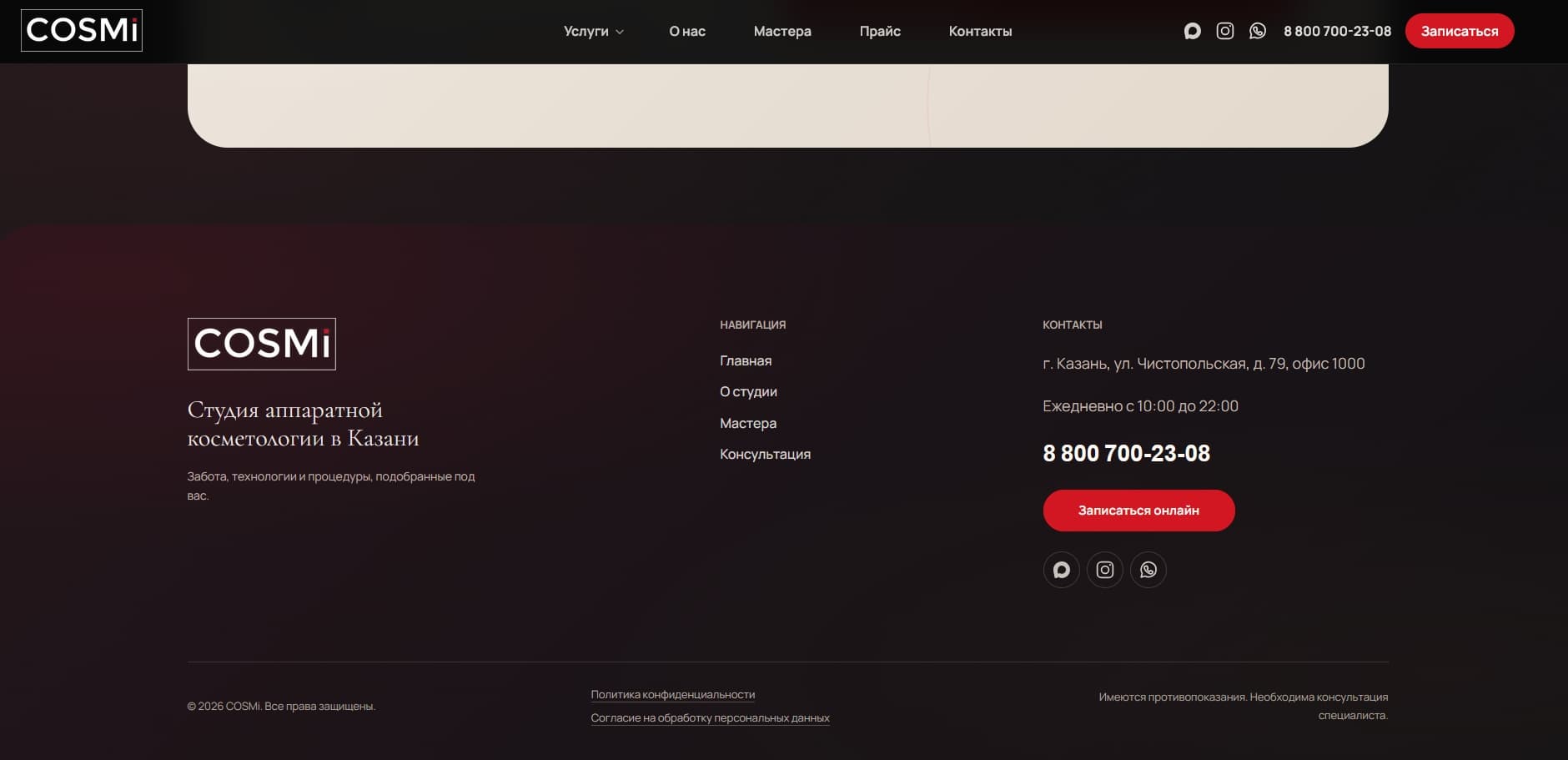1568x760 pixels.
Task: Click the round chat messenger icon in footer
Action: tap(1062, 570)
